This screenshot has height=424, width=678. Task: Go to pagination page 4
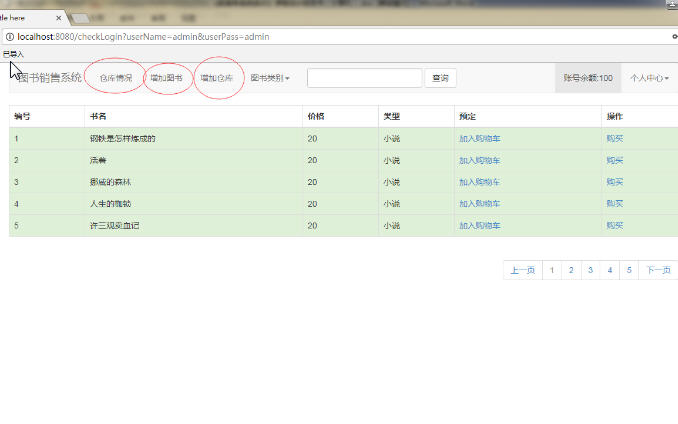point(610,270)
